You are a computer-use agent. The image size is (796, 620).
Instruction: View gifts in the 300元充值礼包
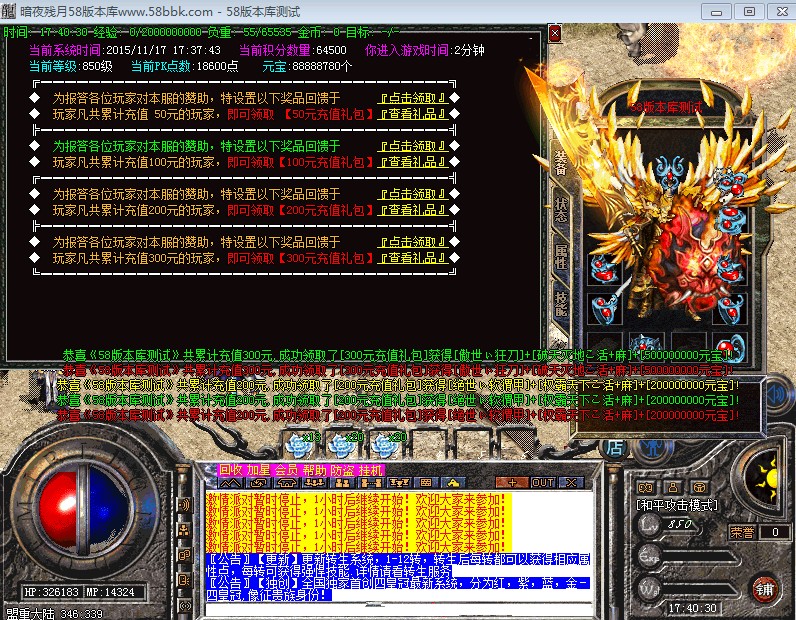pos(413,258)
